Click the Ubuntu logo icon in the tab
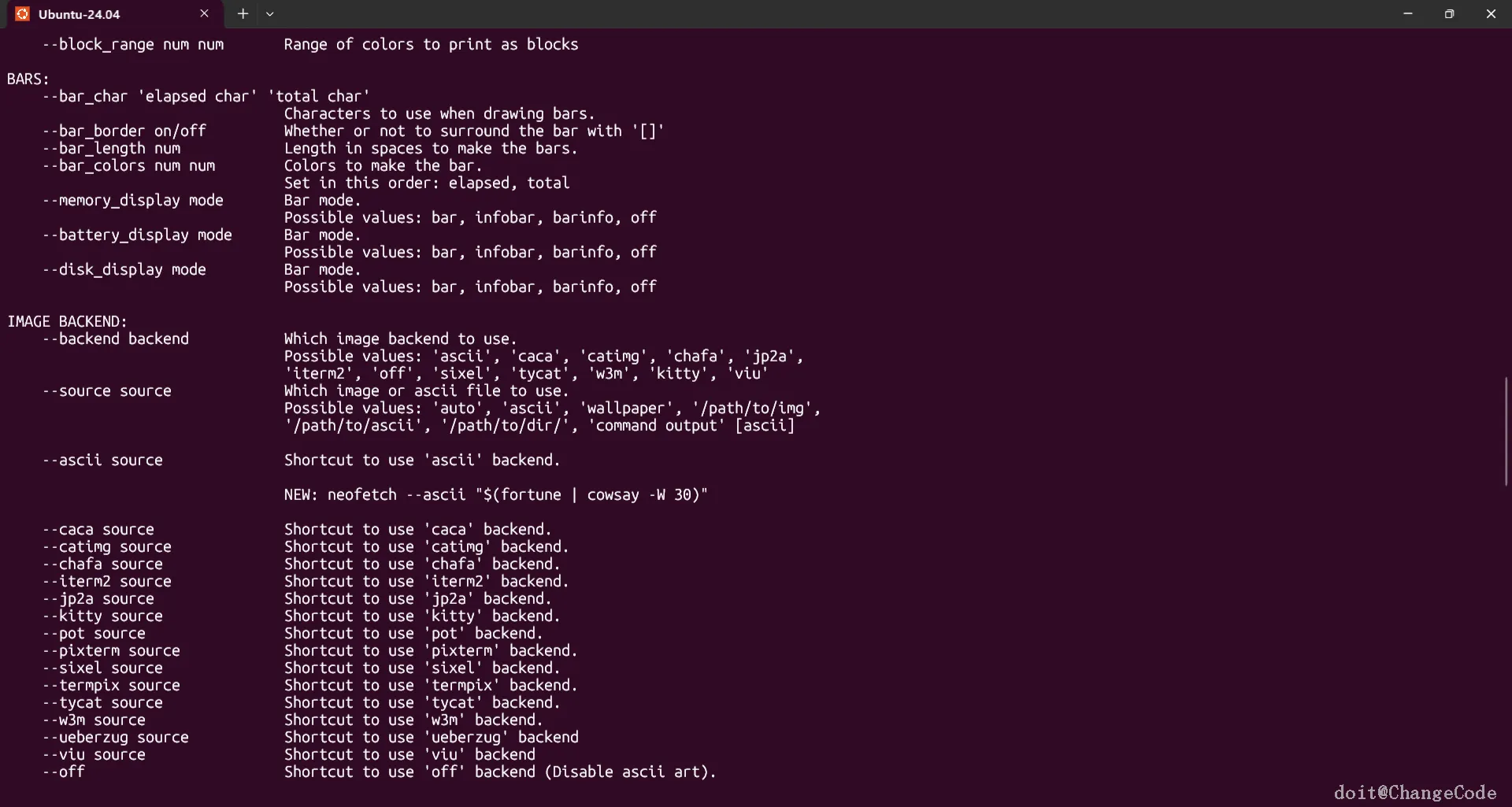 22,14
